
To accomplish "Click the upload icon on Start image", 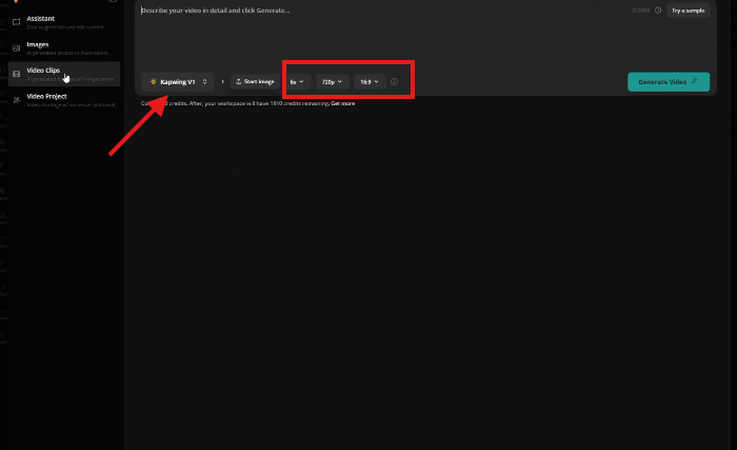I will (239, 82).
